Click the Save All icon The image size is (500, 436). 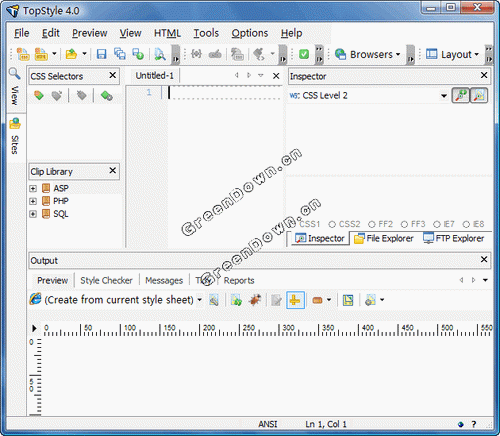[120, 54]
